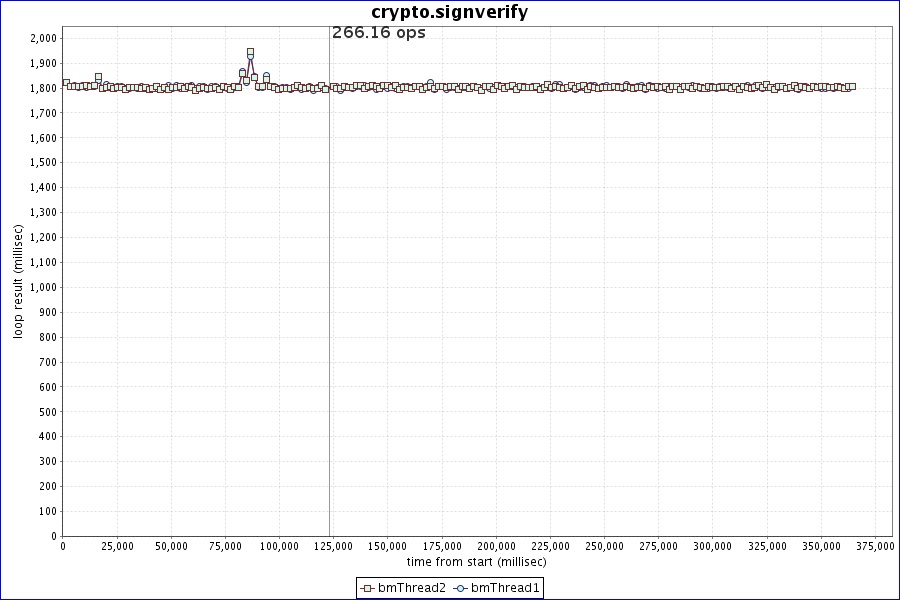Viewport: 900px width, 600px height.
Task: Click the last data point on the series
Action: pyautogui.click(x=851, y=87)
